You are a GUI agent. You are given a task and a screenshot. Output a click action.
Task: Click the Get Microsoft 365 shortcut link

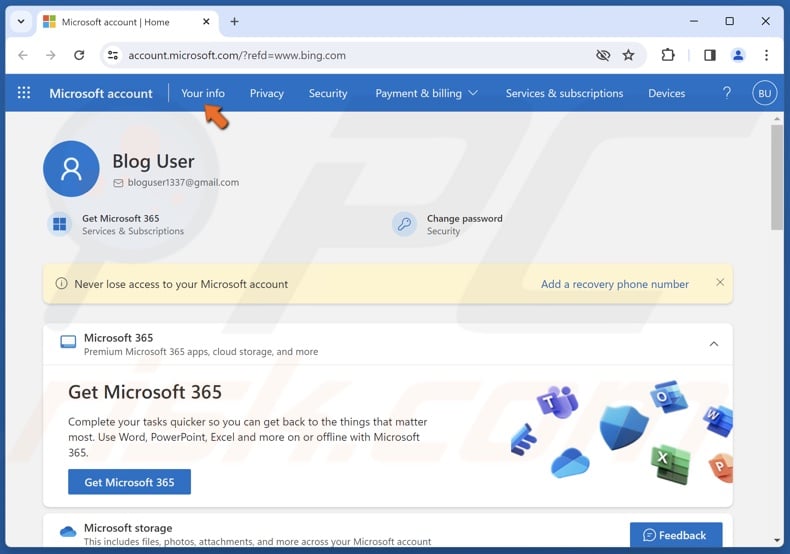[x=120, y=219]
